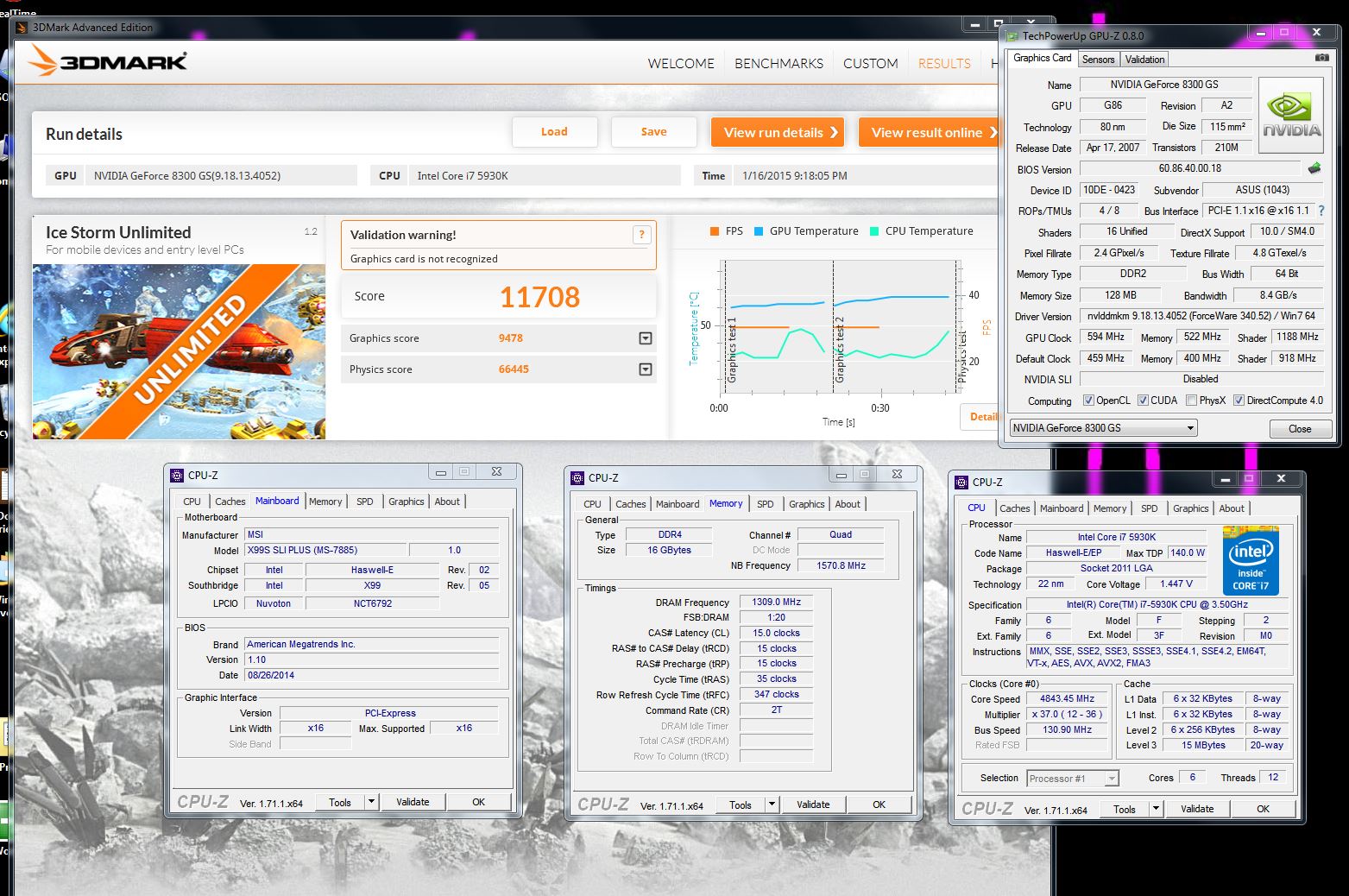Click the CPU-Z Mainboard window title icon
This screenshot has width=1349, height=896.
[x=177, y=475]
